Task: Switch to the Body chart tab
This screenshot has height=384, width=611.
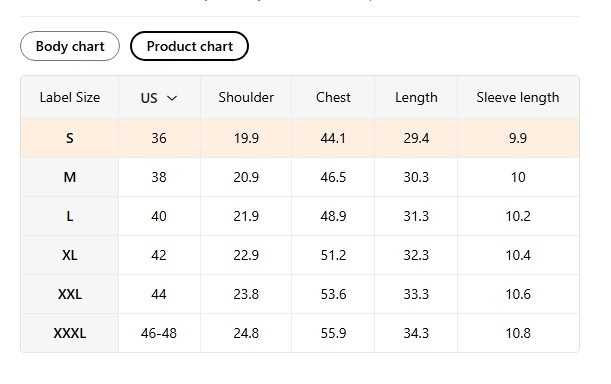Action: coord(70,46)
